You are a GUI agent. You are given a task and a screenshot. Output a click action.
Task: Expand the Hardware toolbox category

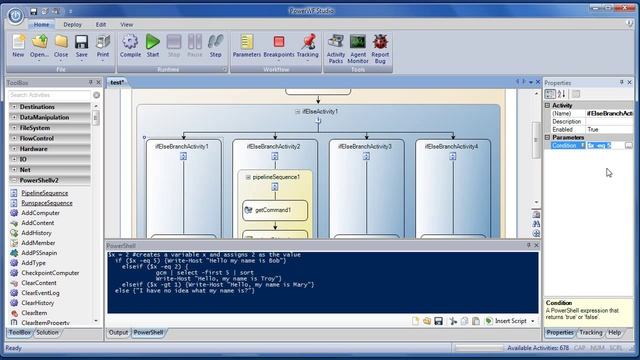(14, 149)
